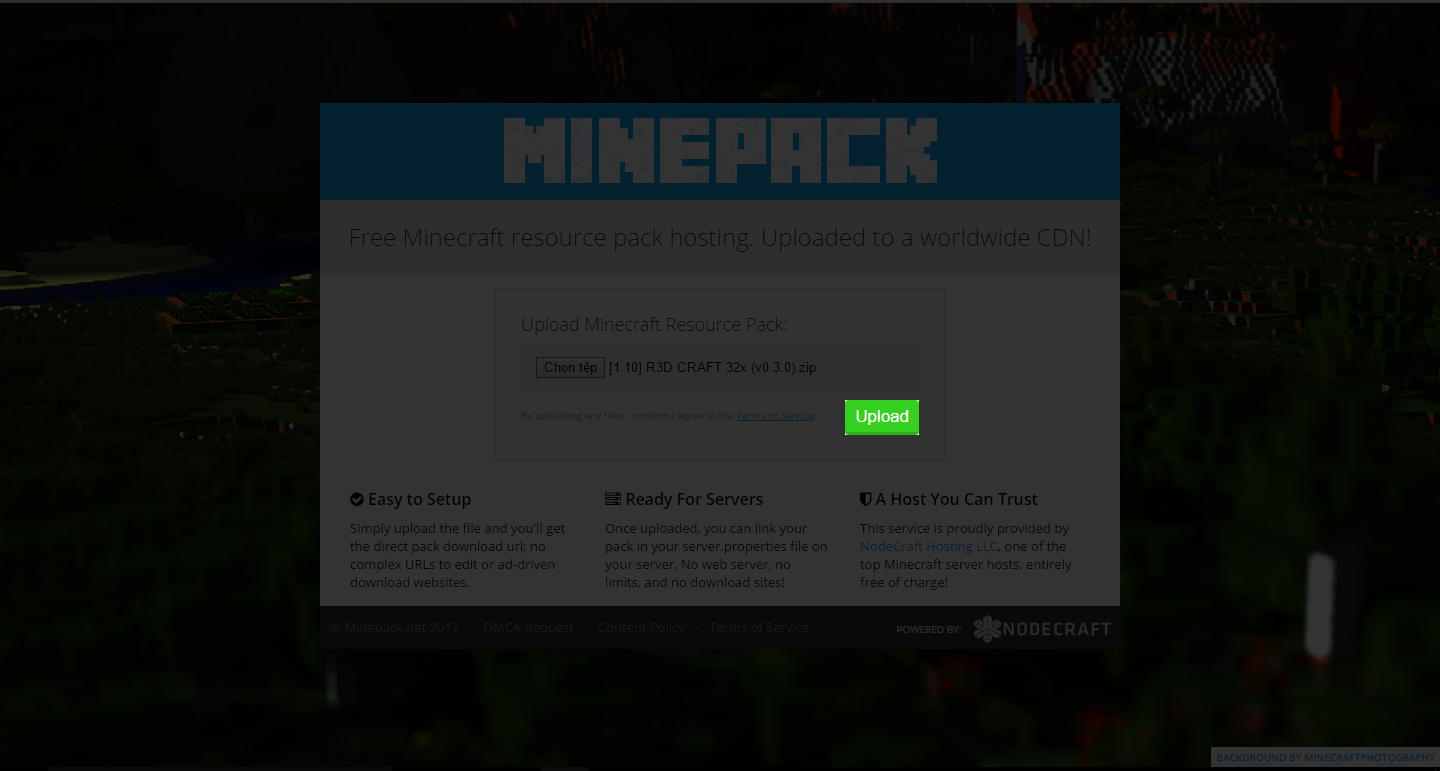The image size is (1440, 771).
Task: Click the Ready For Servers heading
Action: [x=694, y=499]
